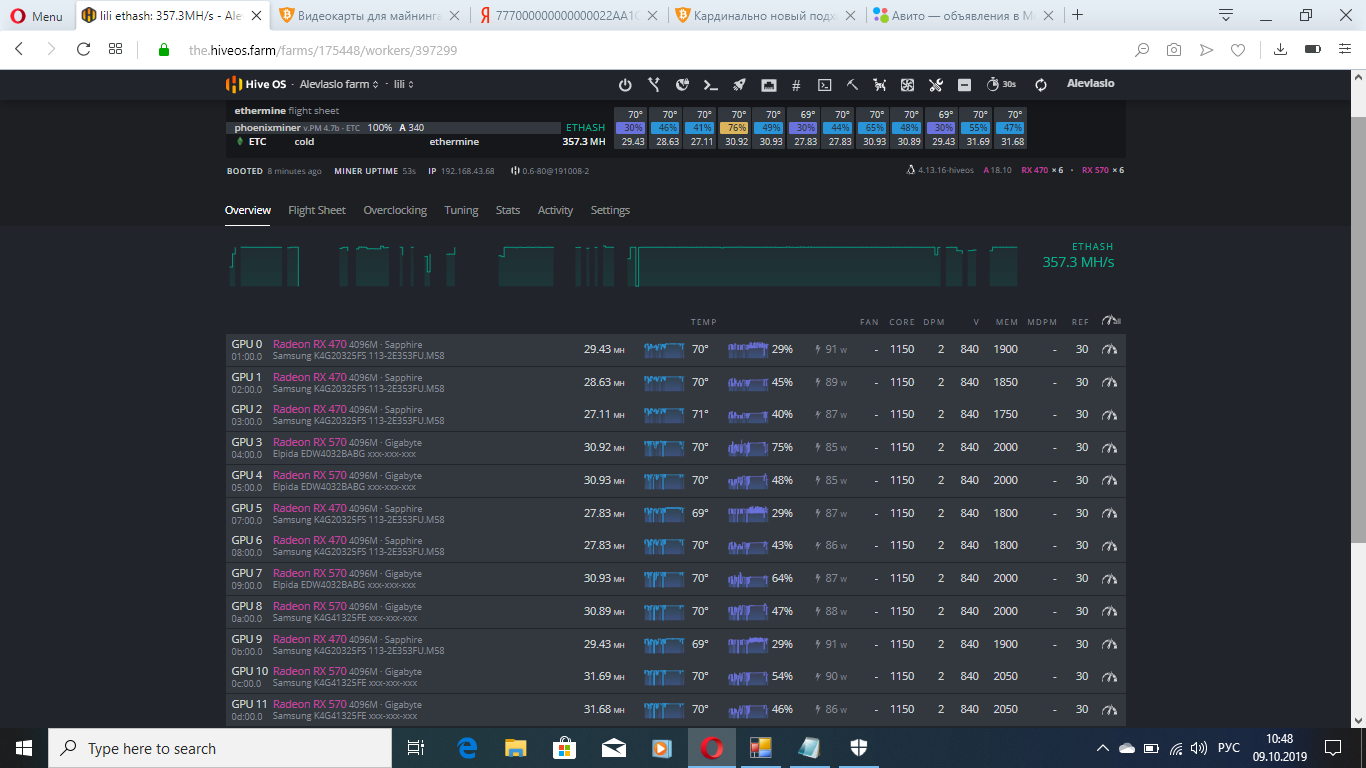Screen dimensions: 1366x768
Task: Click the power icon in Hive OS toolbar
Action: (x=625, y=85)
